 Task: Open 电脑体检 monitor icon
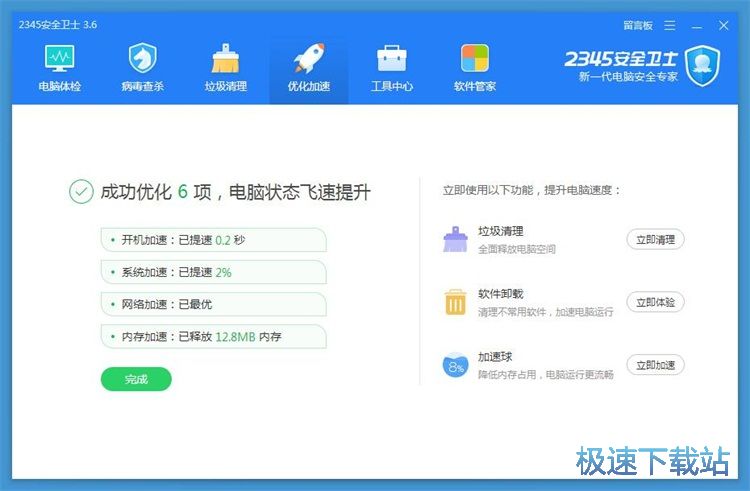pos(60,58)
